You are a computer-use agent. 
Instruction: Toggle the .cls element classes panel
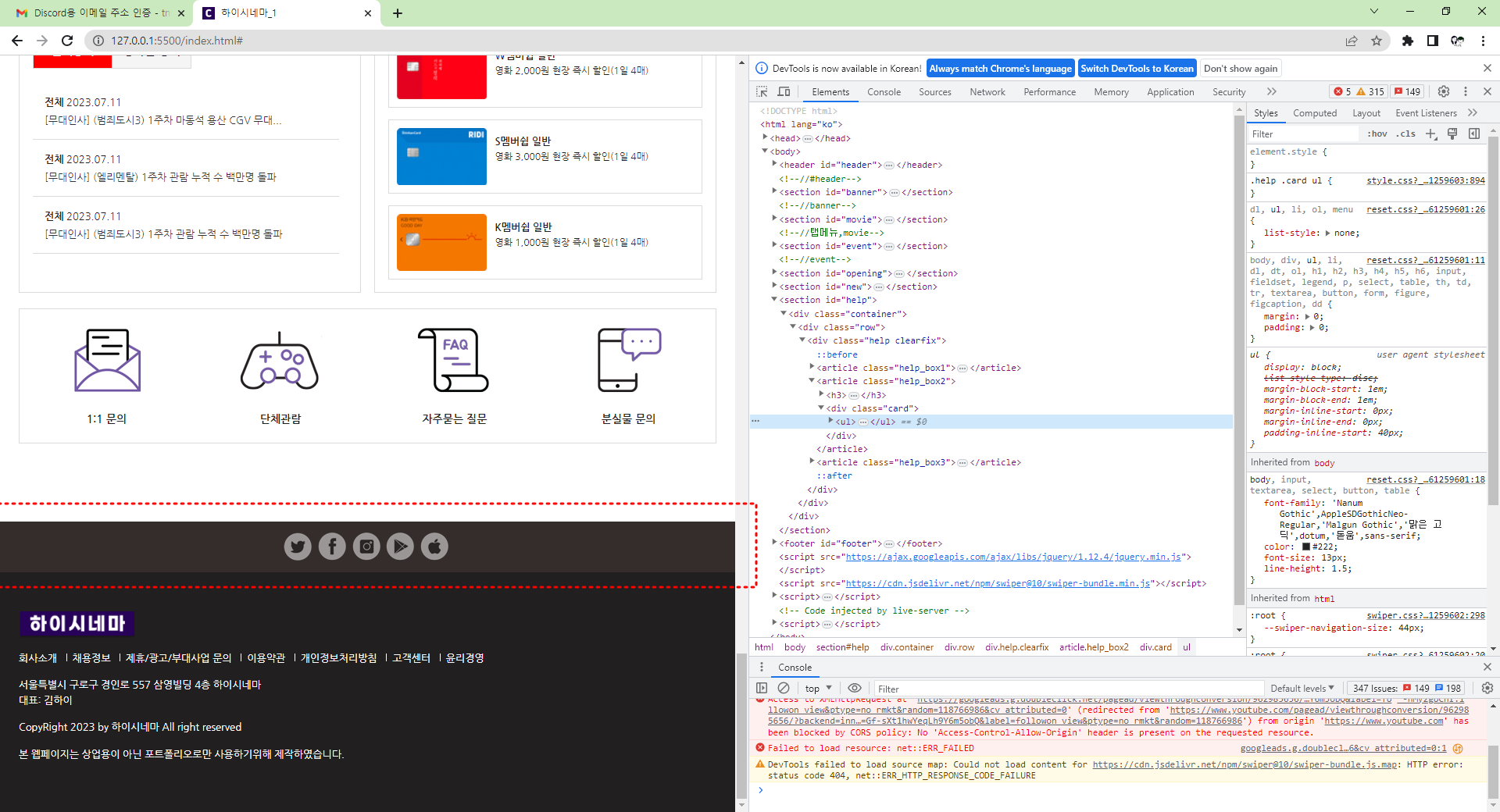click(1406, 134)
